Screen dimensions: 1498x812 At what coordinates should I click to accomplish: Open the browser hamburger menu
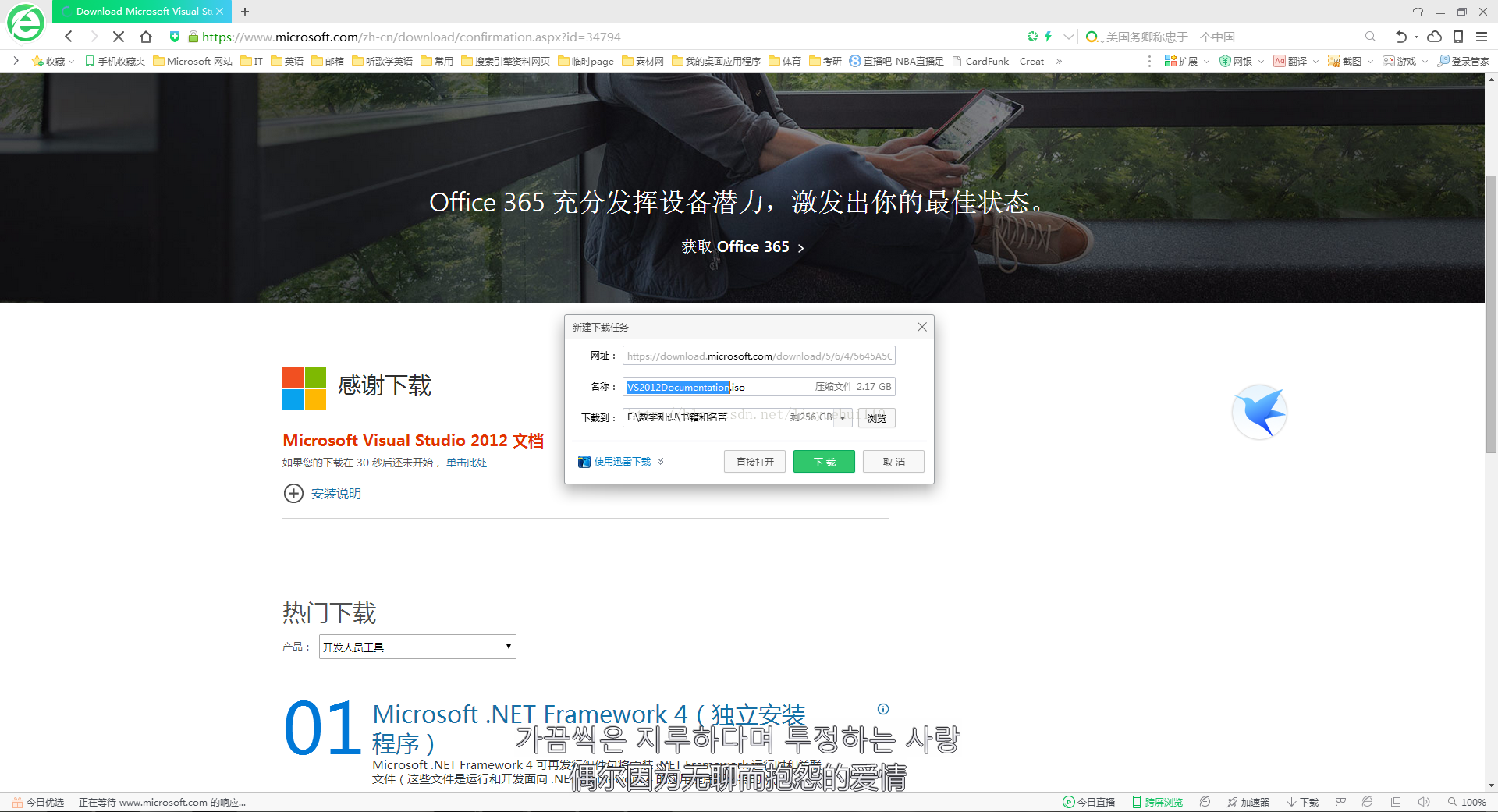(x=1482, y=37)
